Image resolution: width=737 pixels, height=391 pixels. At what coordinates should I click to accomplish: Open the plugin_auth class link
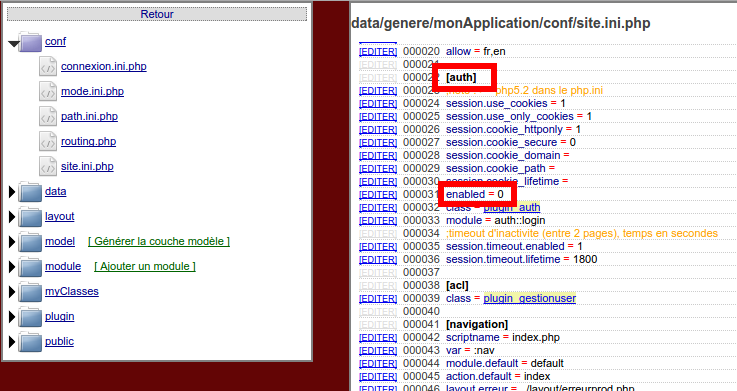pos(512,207)
